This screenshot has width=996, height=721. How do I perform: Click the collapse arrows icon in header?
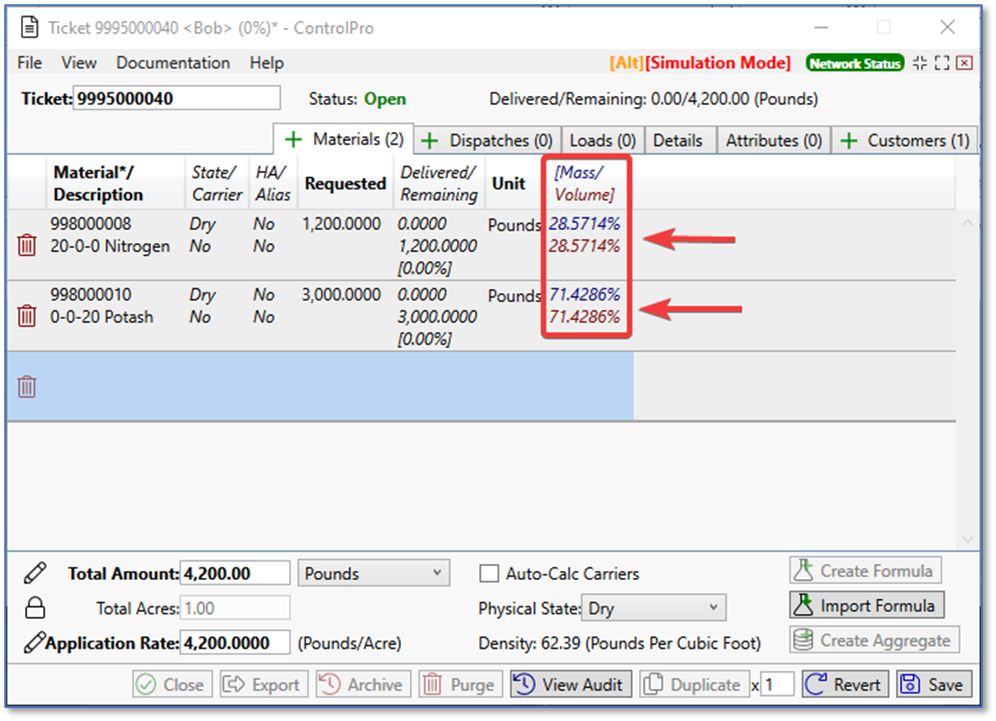[x=920, y=63]
